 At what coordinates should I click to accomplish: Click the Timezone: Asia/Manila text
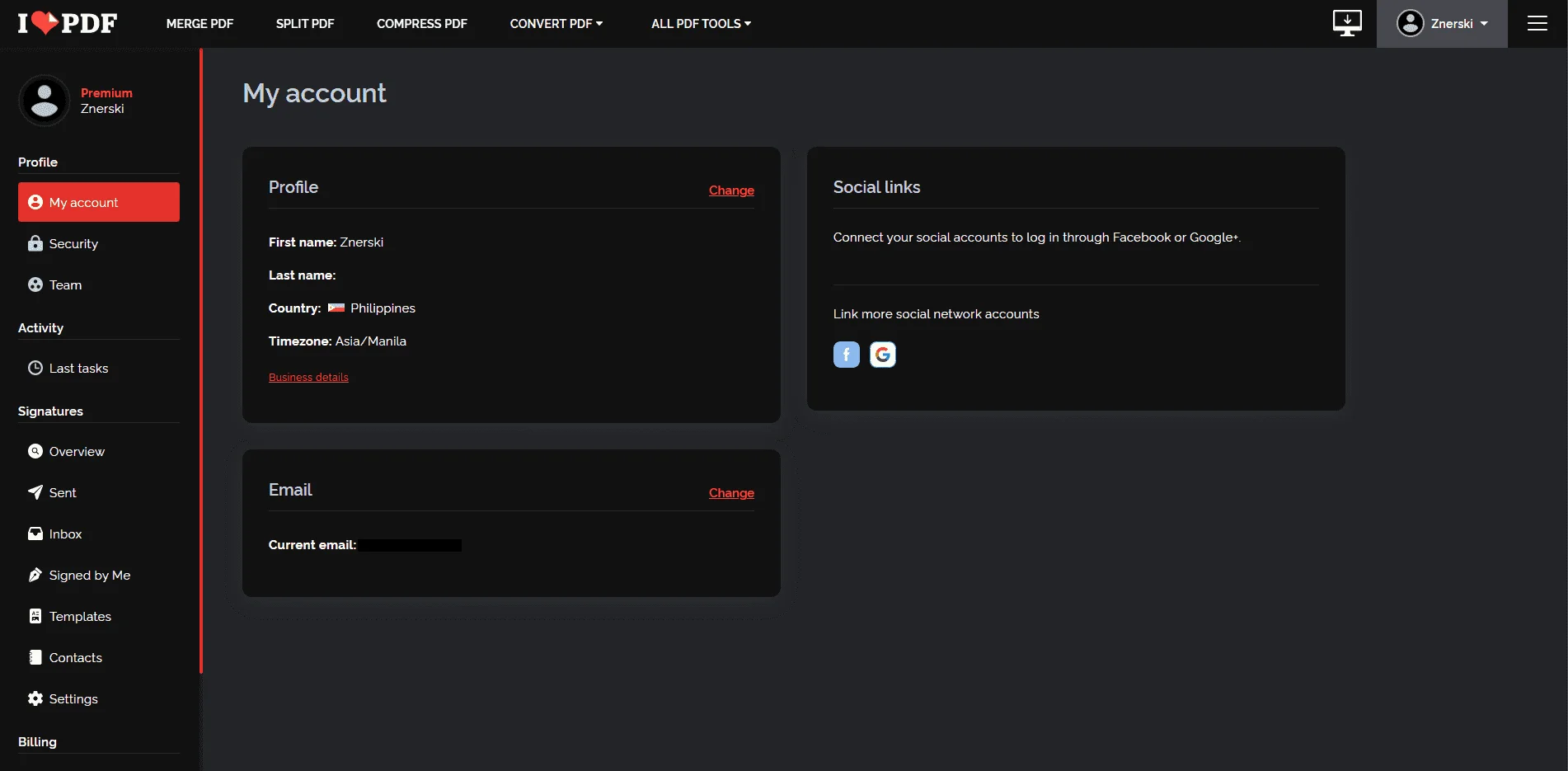point(337,341)
